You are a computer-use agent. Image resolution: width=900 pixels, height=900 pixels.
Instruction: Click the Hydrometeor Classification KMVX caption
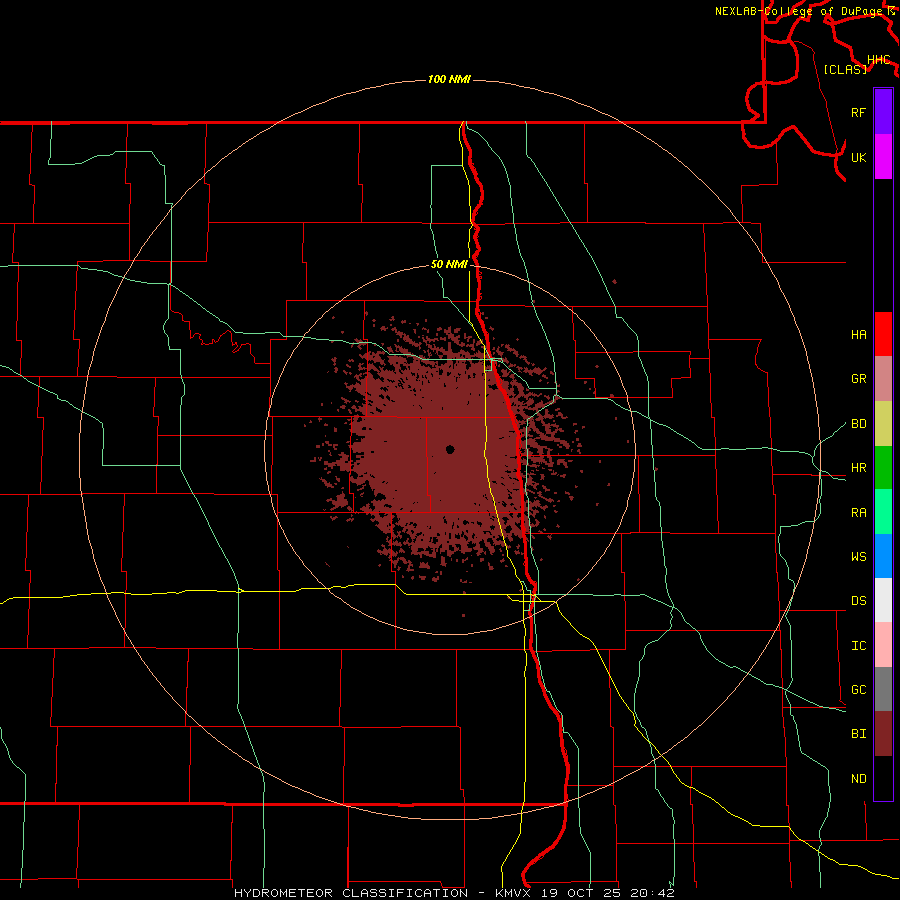(454, 893)
